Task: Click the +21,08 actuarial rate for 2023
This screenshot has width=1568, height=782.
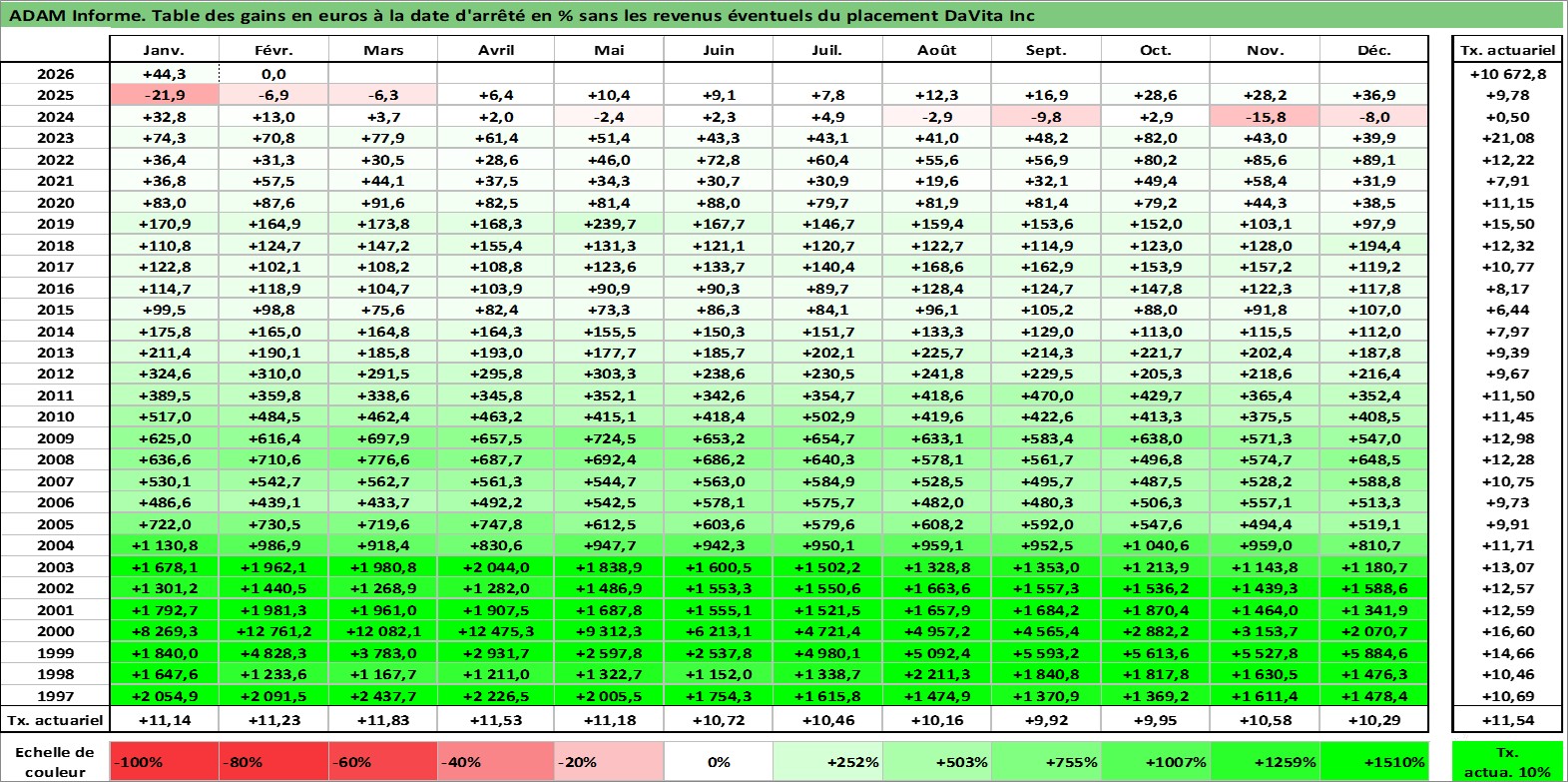Action: click(x=1507, y=138)
